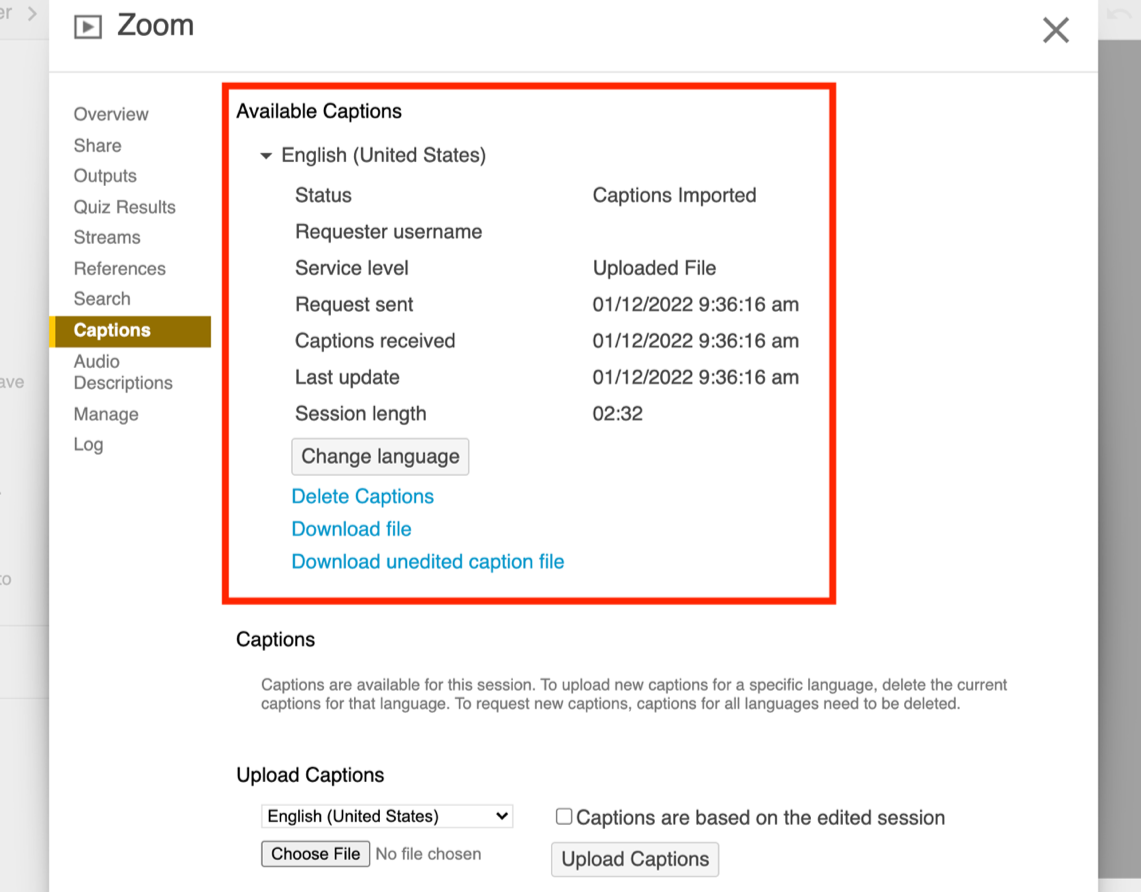Viewport: 1141px width, 892px height.
Task: View Quiz Results in sidebar
Action: (x=124, y=207)
